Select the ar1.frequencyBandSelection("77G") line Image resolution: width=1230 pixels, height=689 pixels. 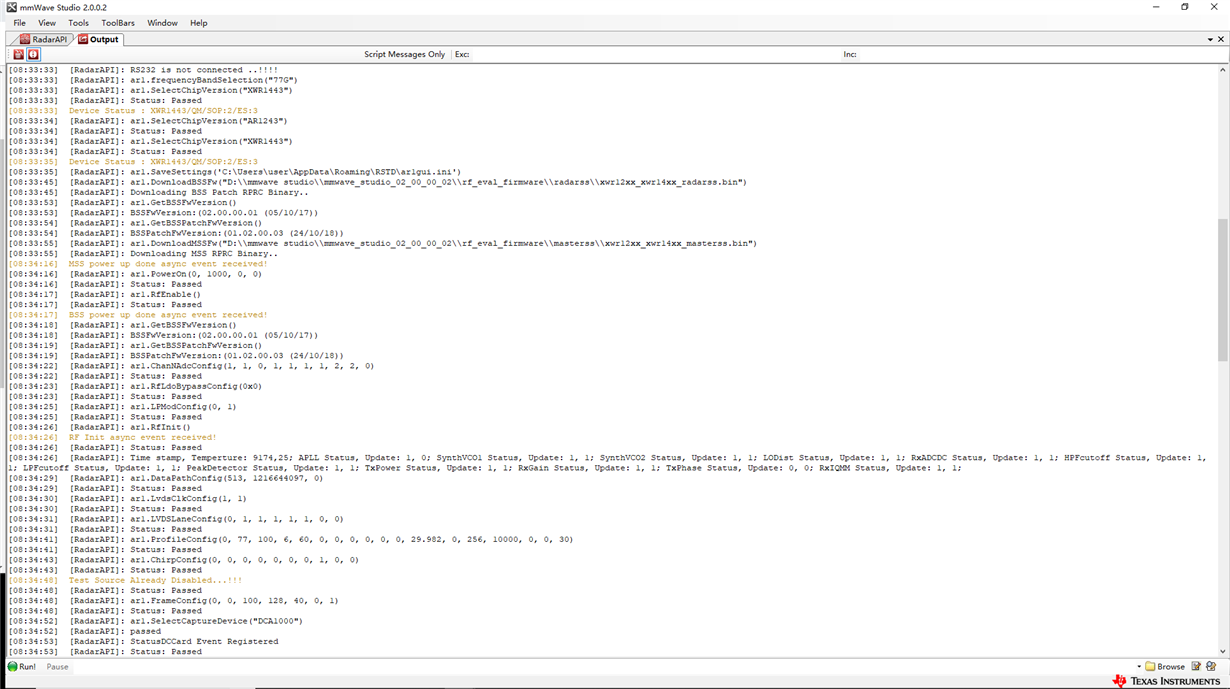point(153,80)
